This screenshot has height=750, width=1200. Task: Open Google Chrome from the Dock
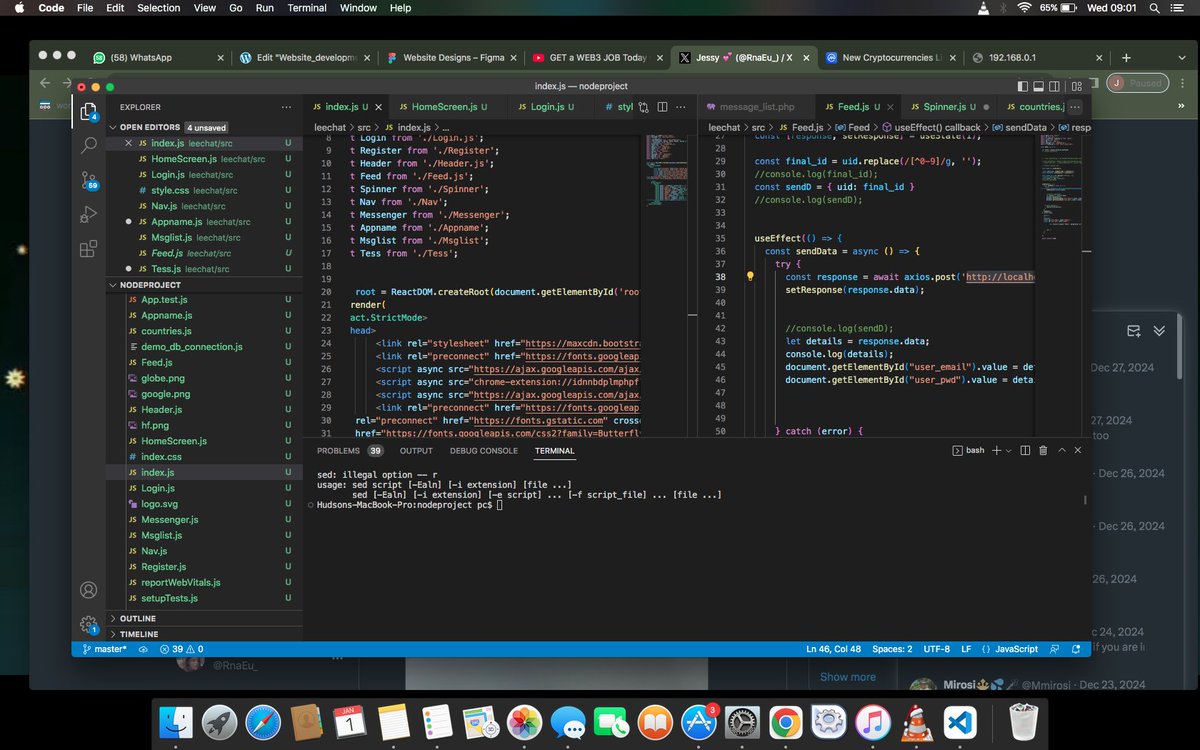(785, 721)
